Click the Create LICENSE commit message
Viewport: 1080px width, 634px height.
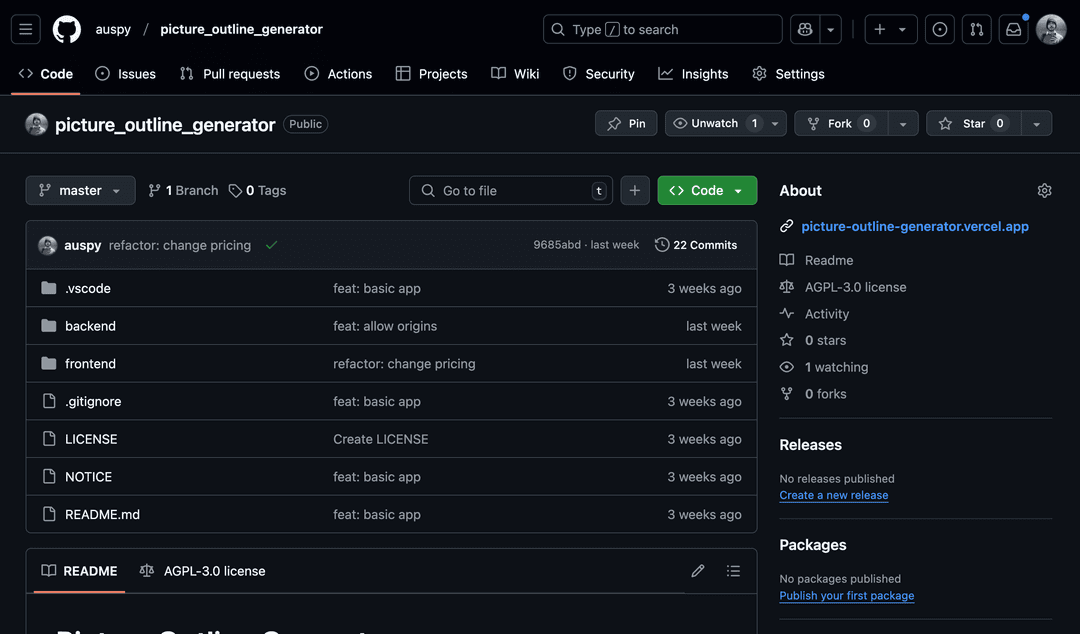(381, 439)
